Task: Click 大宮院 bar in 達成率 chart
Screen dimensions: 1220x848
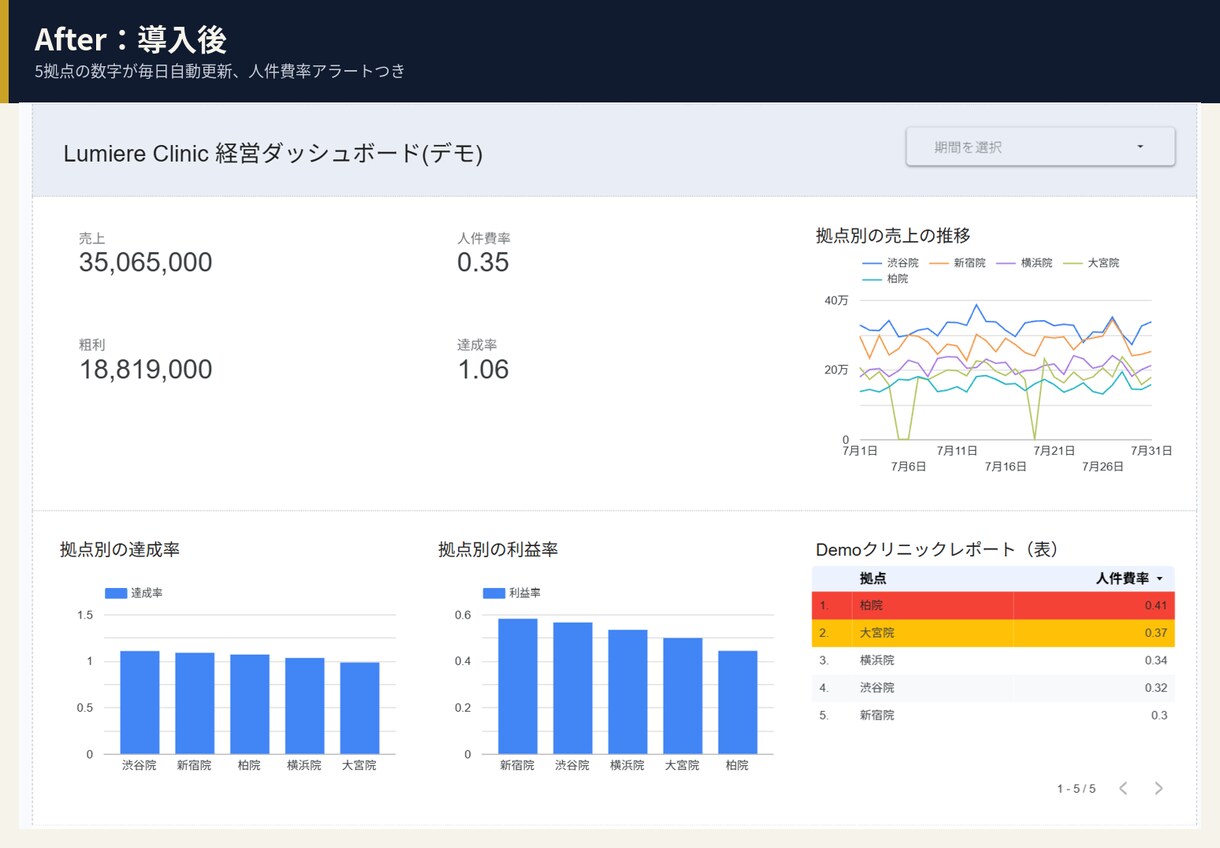Action: pos(360,708)
